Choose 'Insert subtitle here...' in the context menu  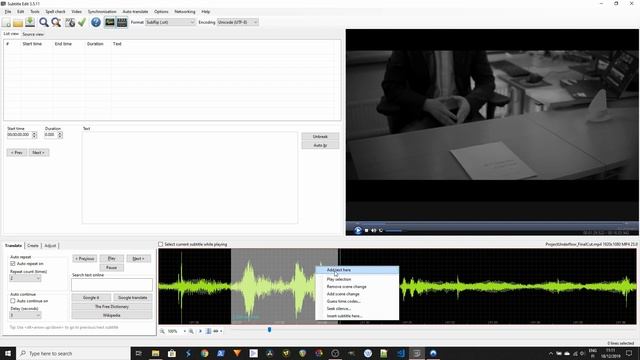357,316
